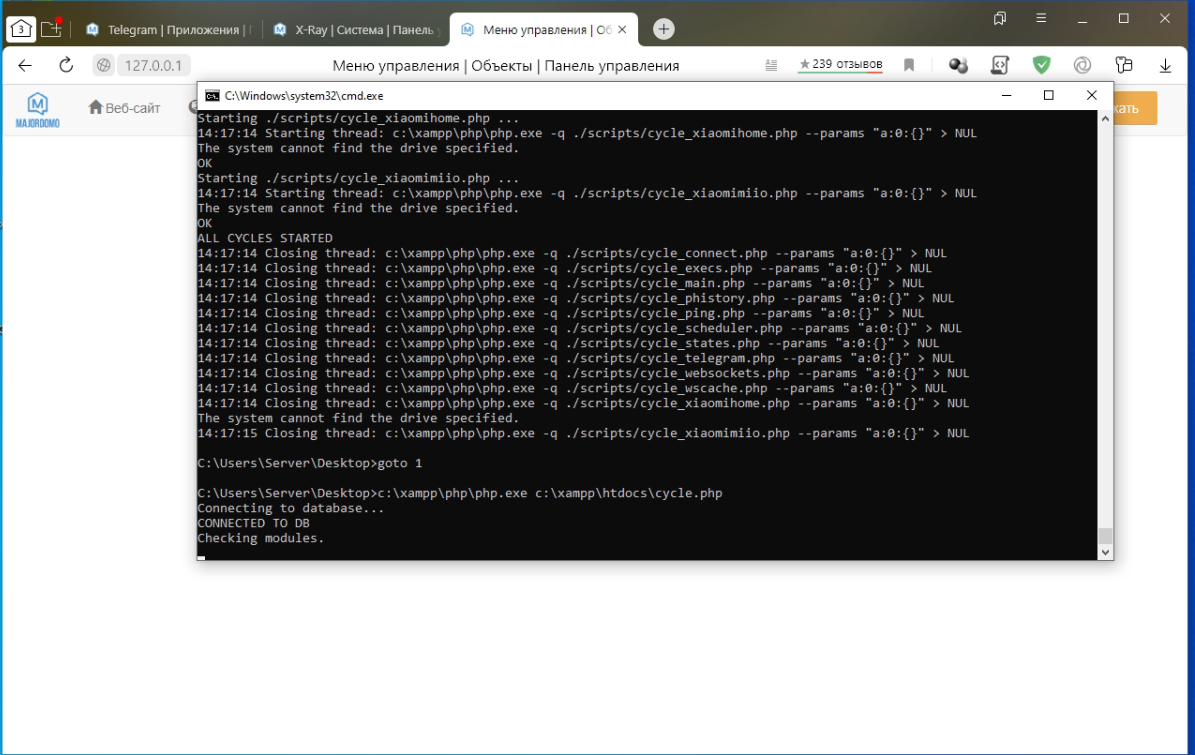1195x755 pixels.
Task: Click cmd scrollbar up arrow
Action: pos(1105,118)
